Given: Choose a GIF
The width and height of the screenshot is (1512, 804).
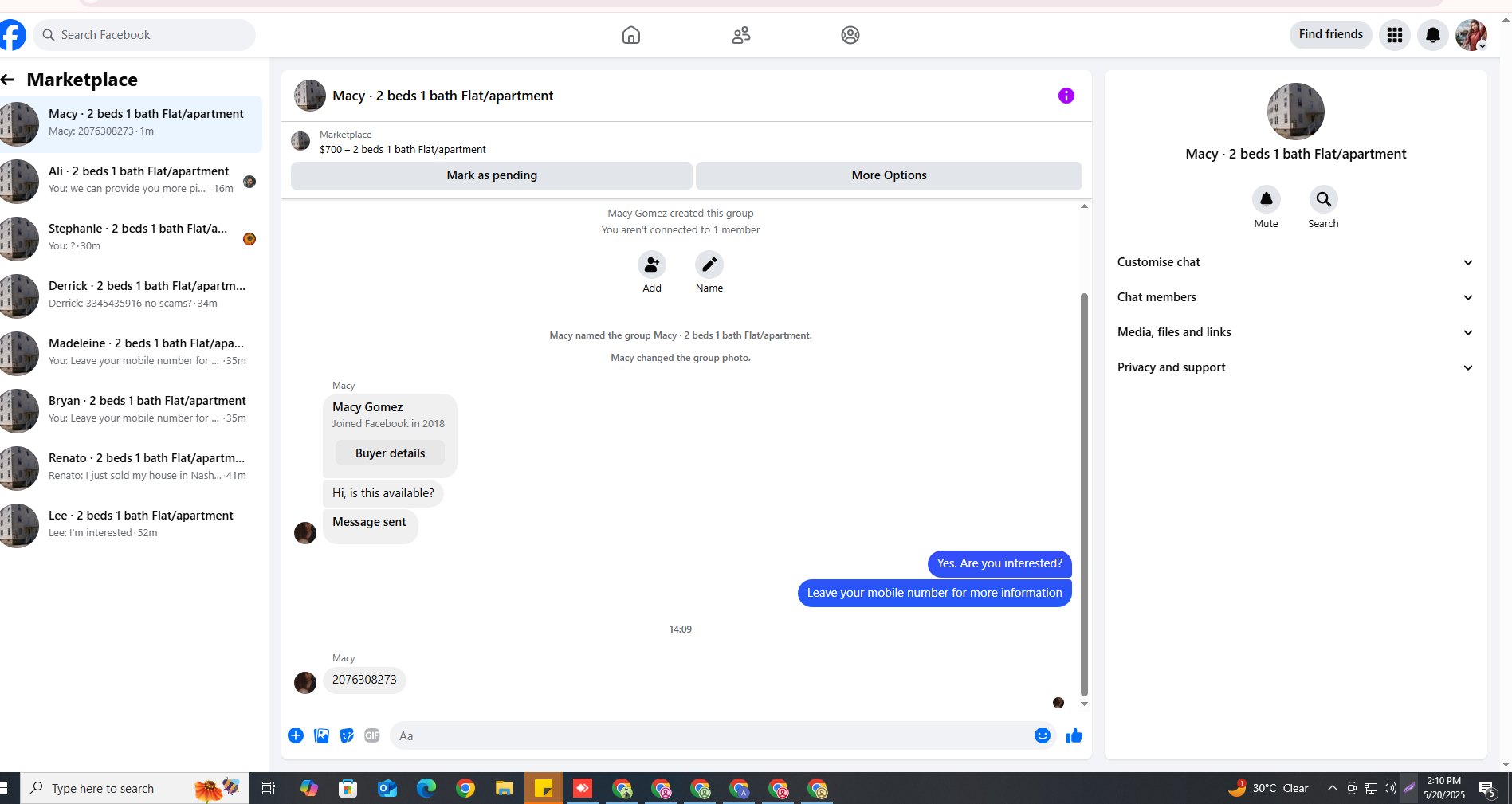Looking at the screenshot, I should point(372,735).
